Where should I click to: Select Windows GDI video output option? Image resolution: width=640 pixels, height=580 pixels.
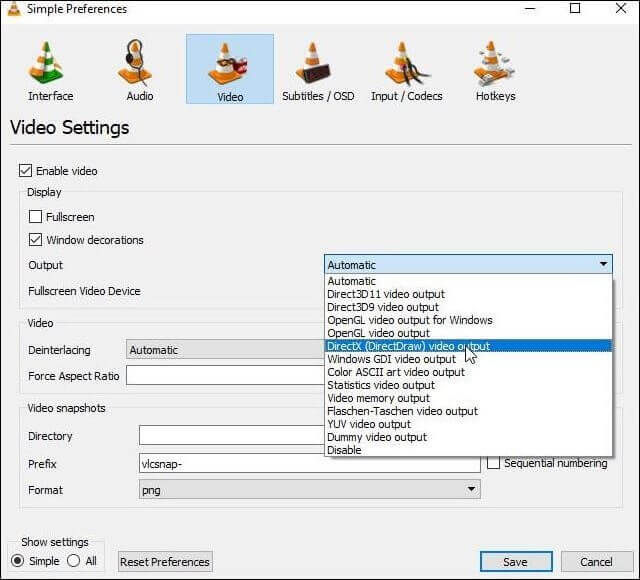pyautogui.click(x=391, y=359)
